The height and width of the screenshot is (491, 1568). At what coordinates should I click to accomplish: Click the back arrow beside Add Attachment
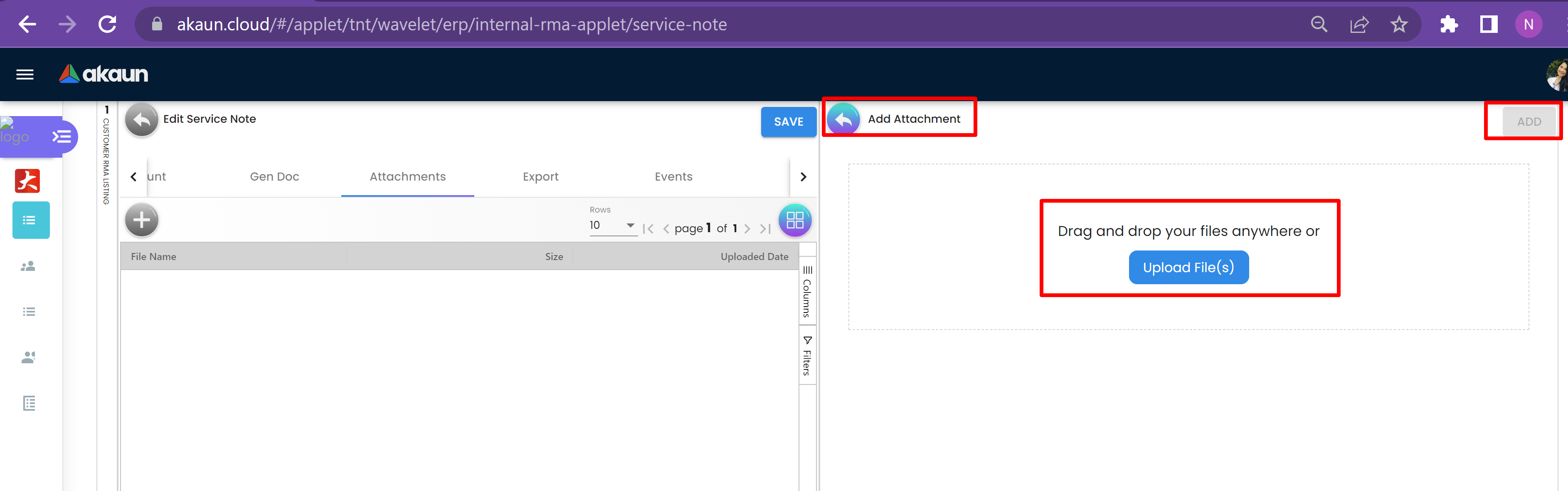(x=843, y=119)
